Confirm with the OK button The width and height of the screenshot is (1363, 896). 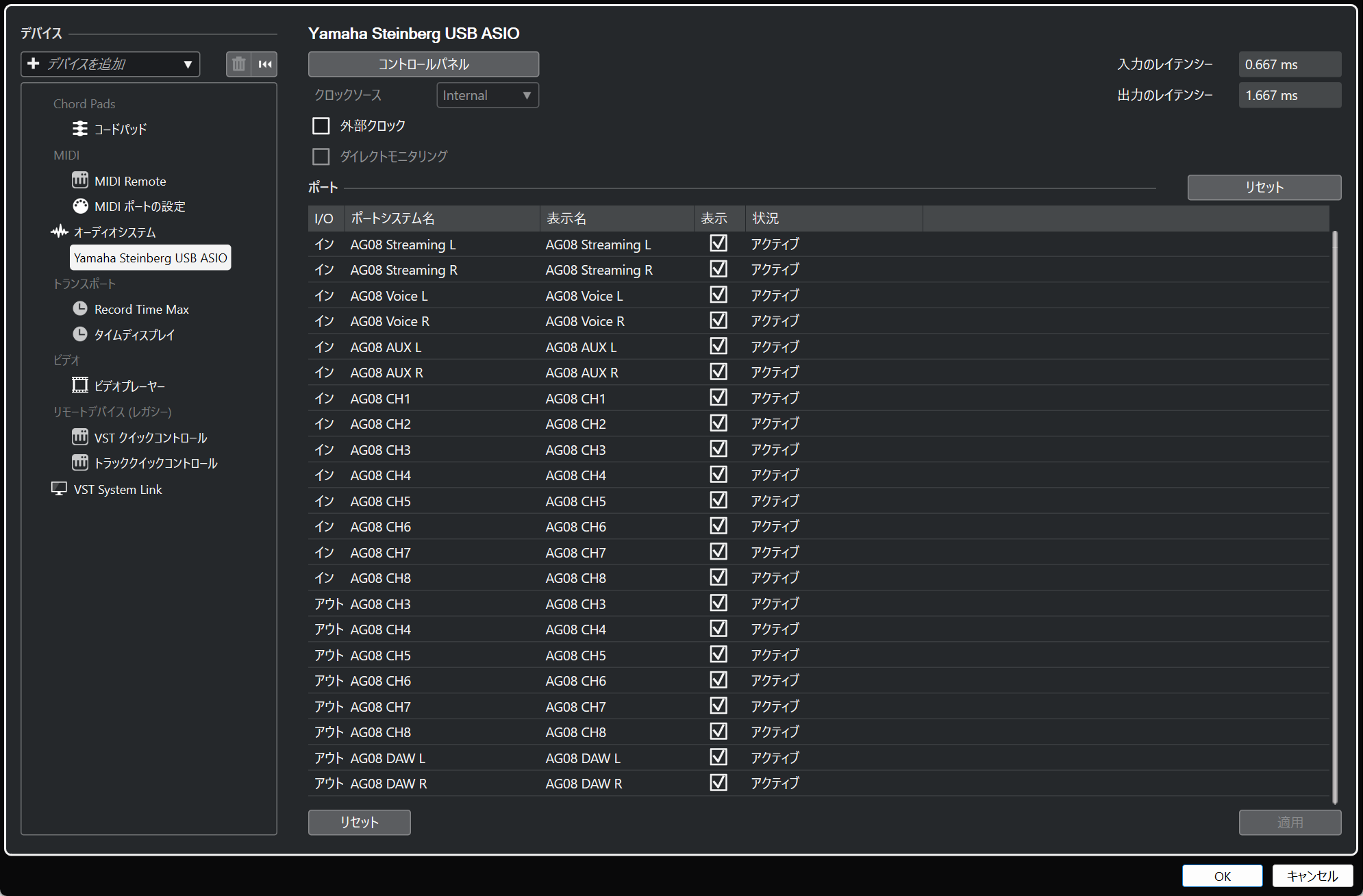click(1223, 875)
